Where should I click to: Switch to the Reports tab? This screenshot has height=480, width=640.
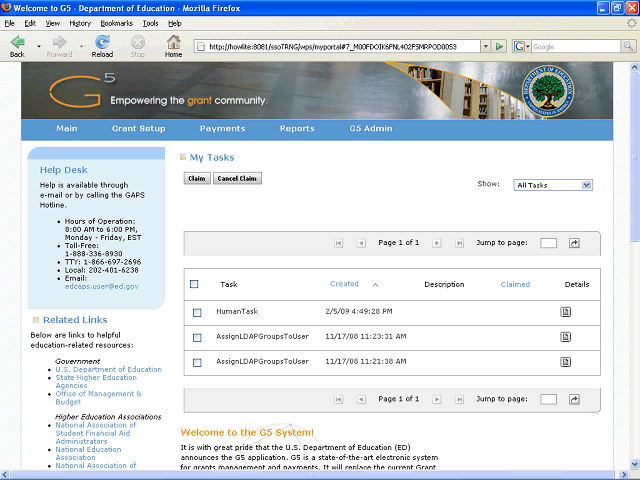[297, 129]
